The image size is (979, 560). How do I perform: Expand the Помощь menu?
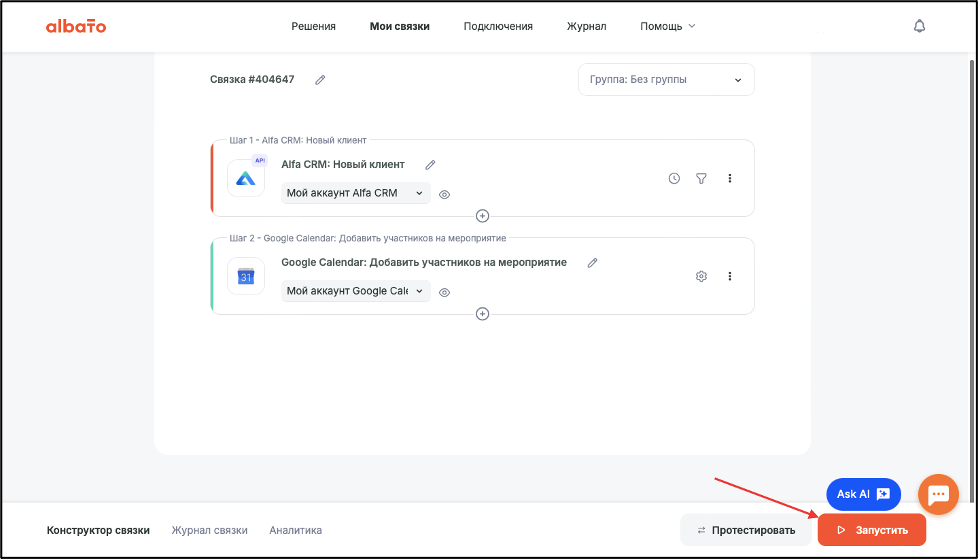pyautogui.click(x=667, y=26)
